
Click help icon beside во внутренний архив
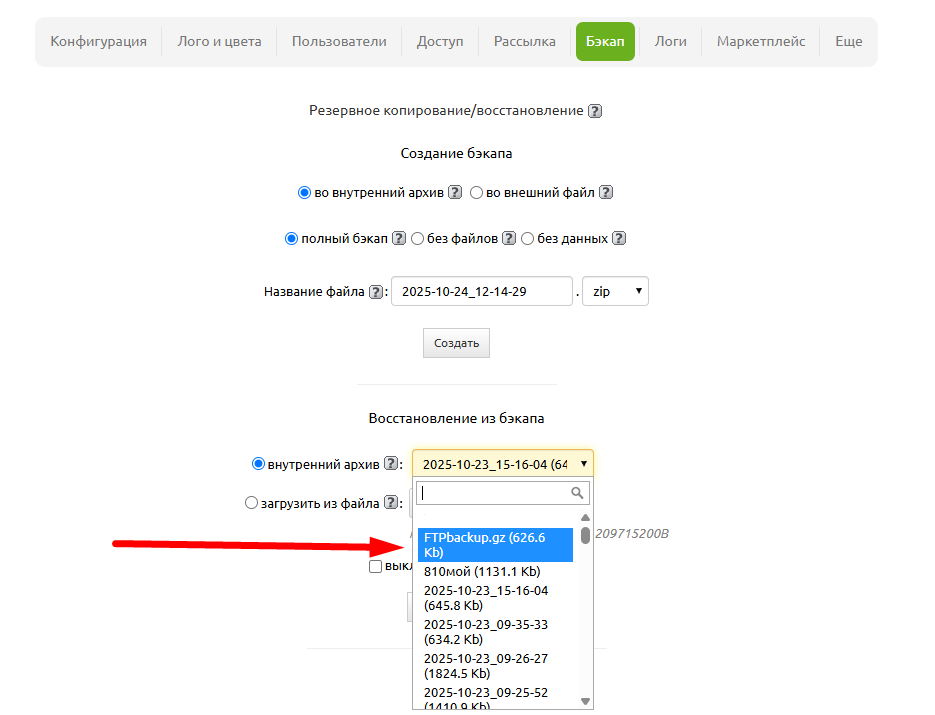tap(455, 193)
